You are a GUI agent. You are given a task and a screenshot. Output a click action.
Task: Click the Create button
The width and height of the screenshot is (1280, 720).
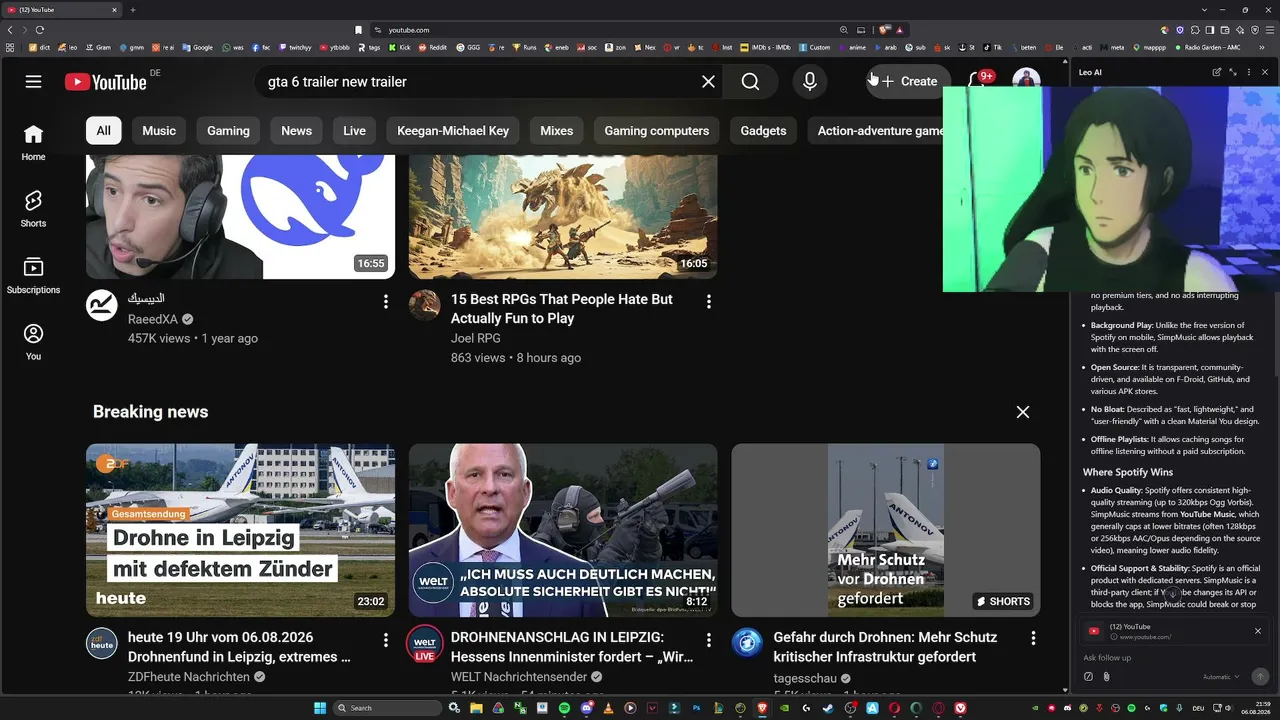tap(908, 82)
